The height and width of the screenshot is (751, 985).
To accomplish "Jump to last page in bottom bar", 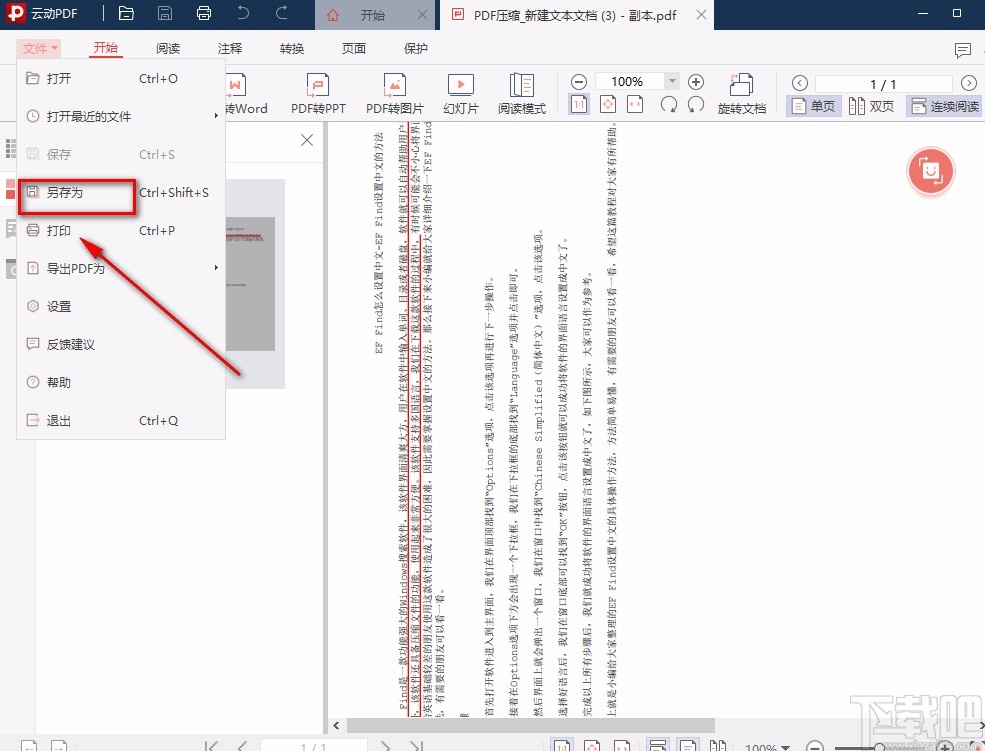I will (x=416, y=745).
